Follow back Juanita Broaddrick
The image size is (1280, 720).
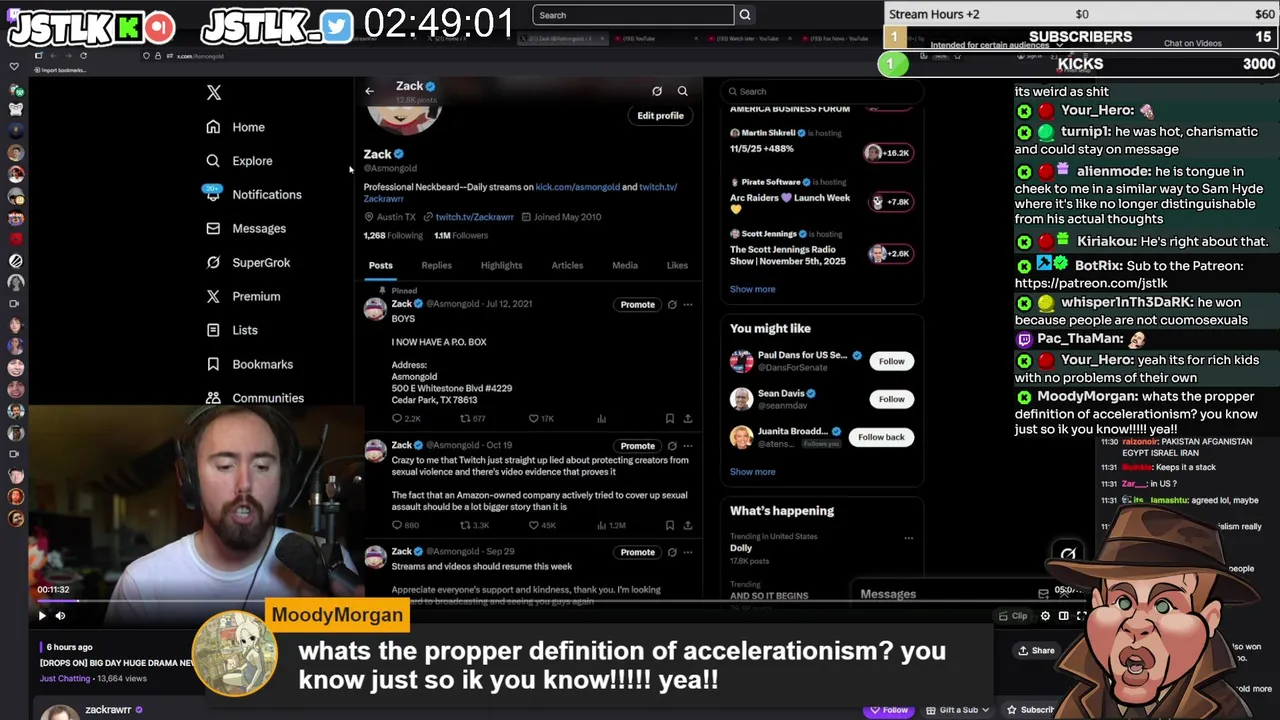(x=880, y=438)
